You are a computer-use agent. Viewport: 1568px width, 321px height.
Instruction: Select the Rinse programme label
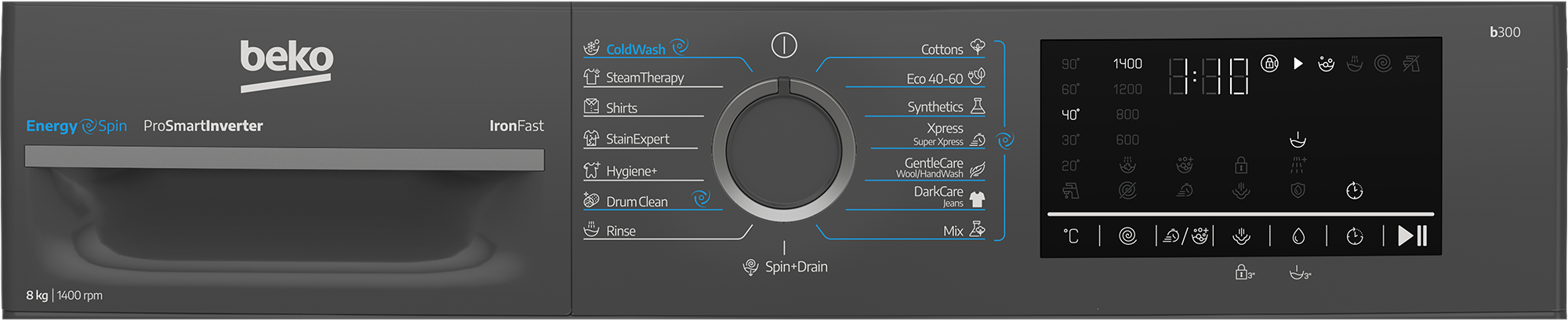[621, 231]
